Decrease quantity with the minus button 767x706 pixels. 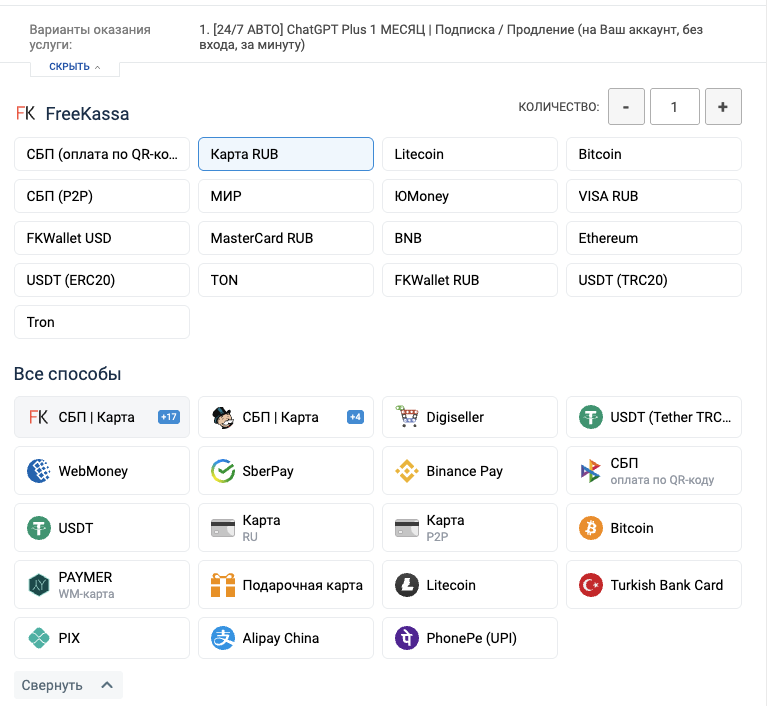click(626, 107)
